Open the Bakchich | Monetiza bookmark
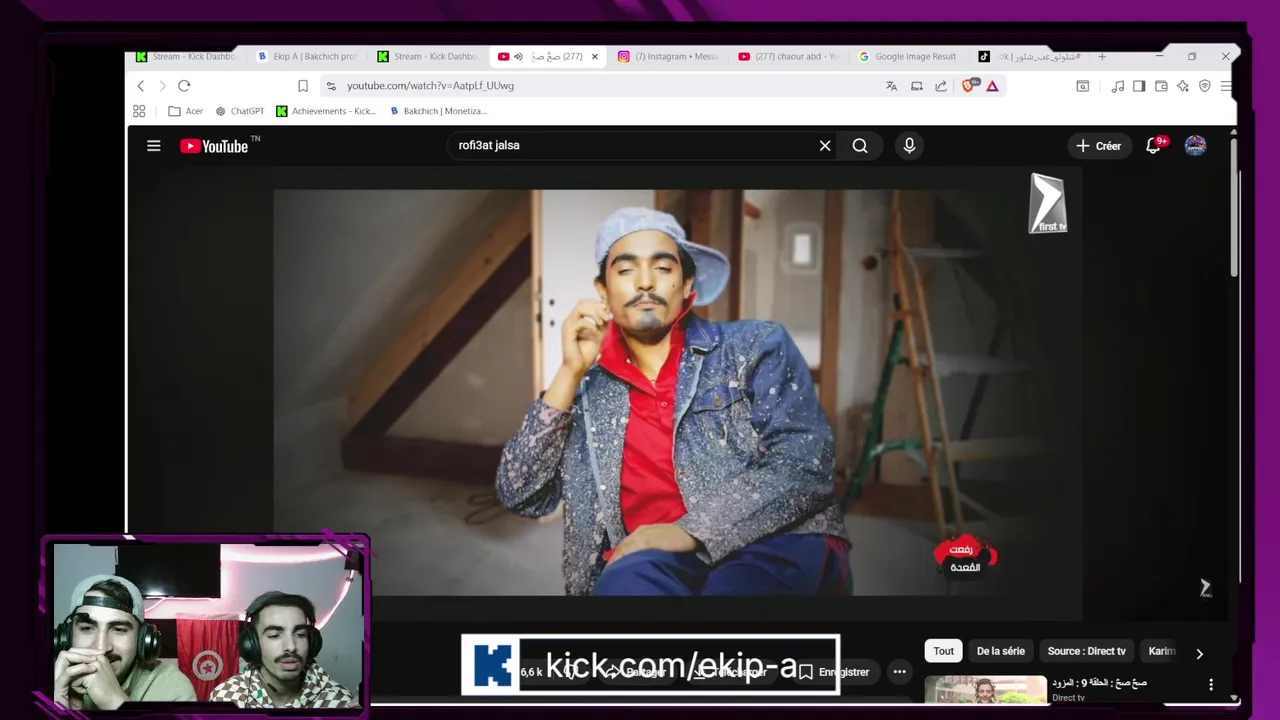The image size is (1280, 720). click(438, 111)
